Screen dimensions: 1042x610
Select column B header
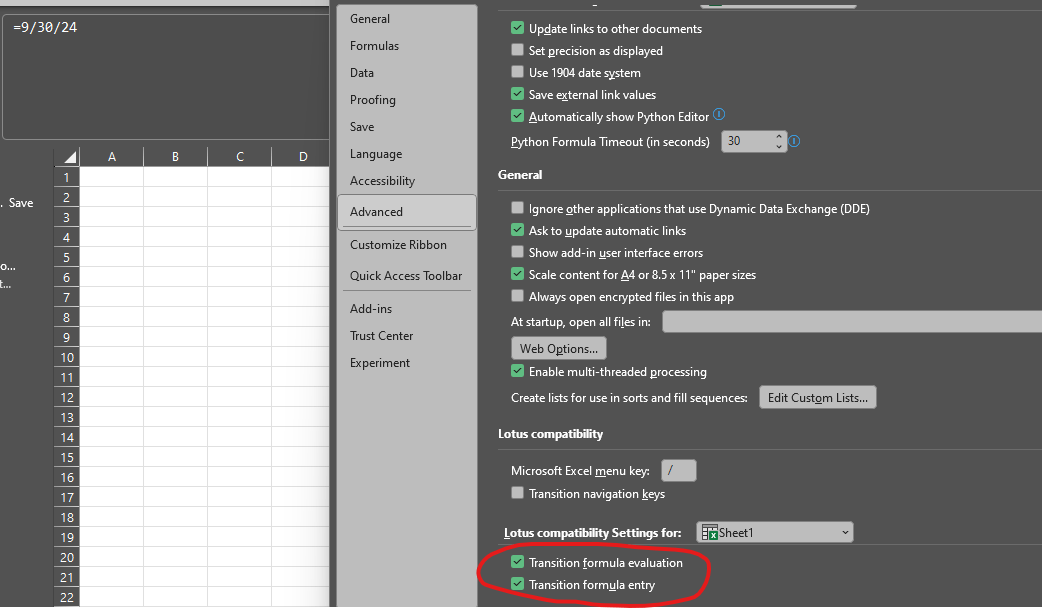(x=175, y=157)
